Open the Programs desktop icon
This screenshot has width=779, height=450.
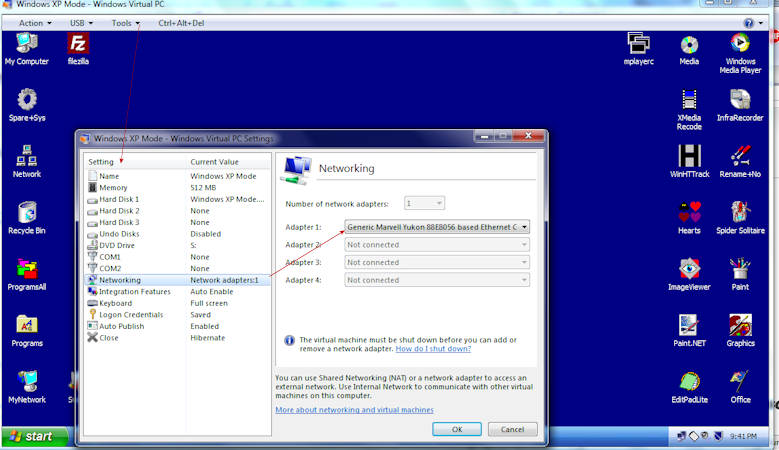coord(27,330)
